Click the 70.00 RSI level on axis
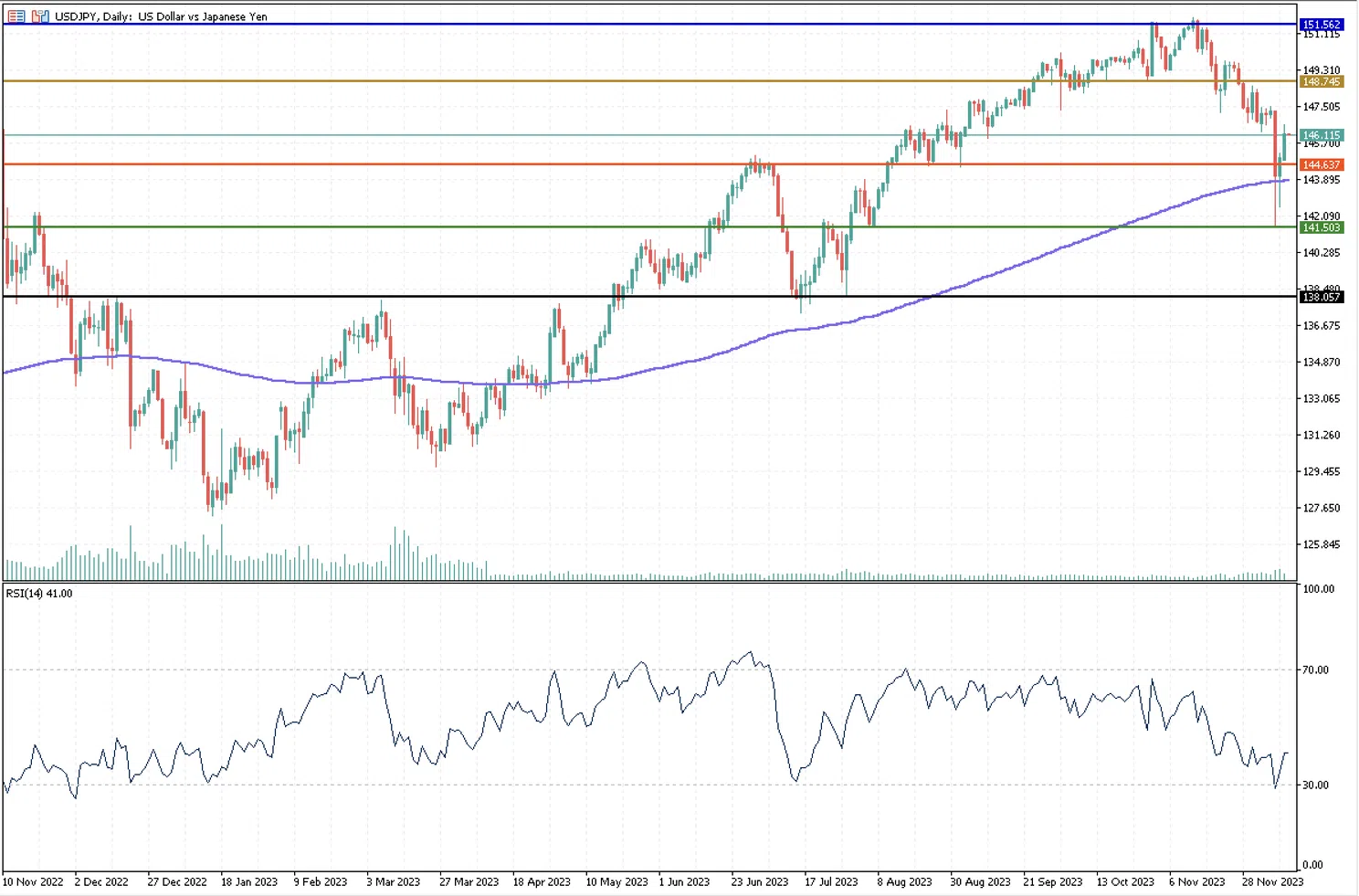 [x=1315, y=669]
